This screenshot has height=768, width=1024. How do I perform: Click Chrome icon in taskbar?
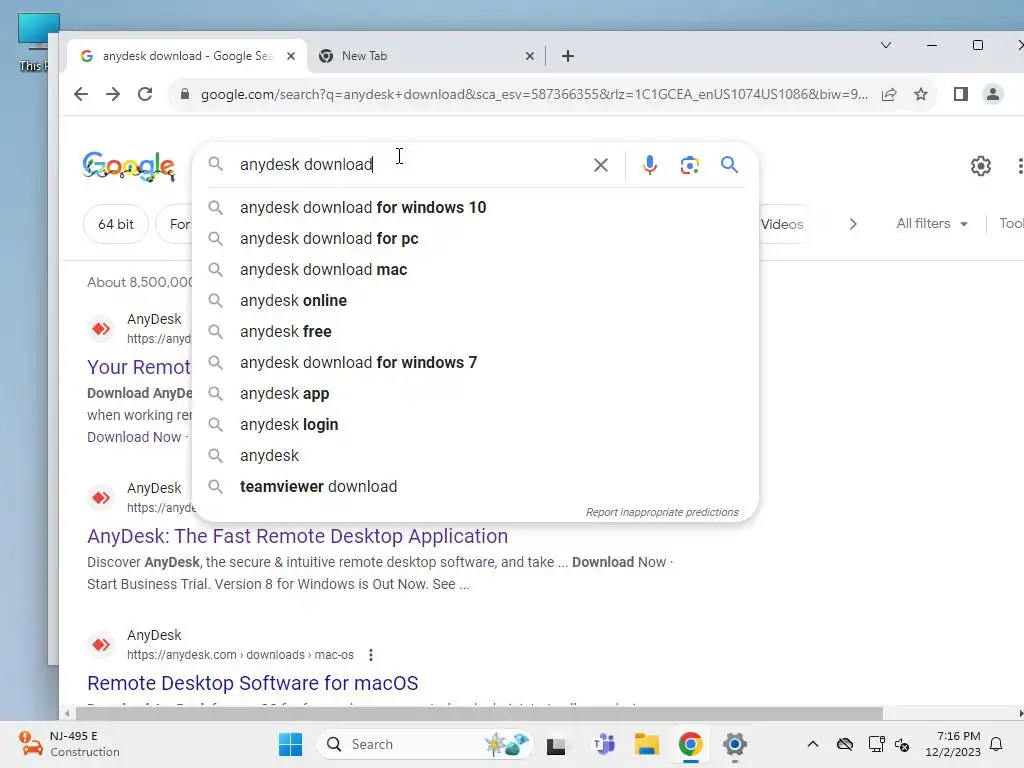click(x=690, y=744)
